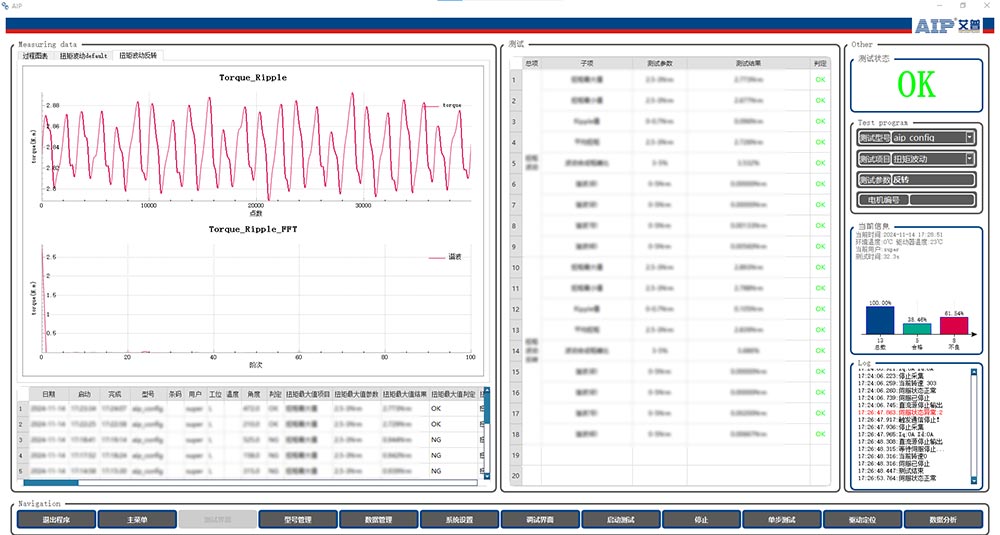Expand the 测试型号 aip_config dropdown
The image size is (1000, 535).
969,137
